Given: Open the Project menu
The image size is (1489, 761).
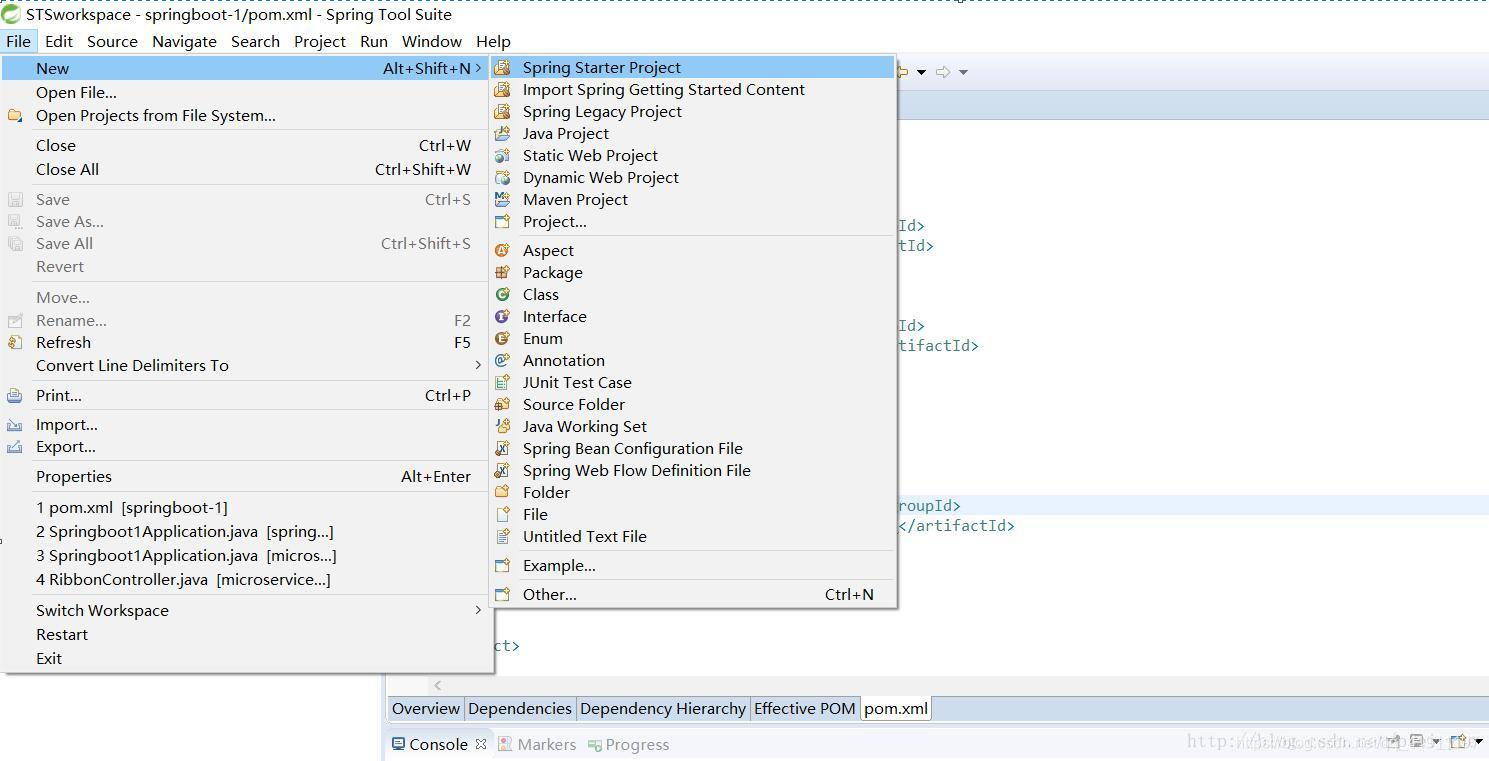Looking at the screenshot, I should coord(320,41).
